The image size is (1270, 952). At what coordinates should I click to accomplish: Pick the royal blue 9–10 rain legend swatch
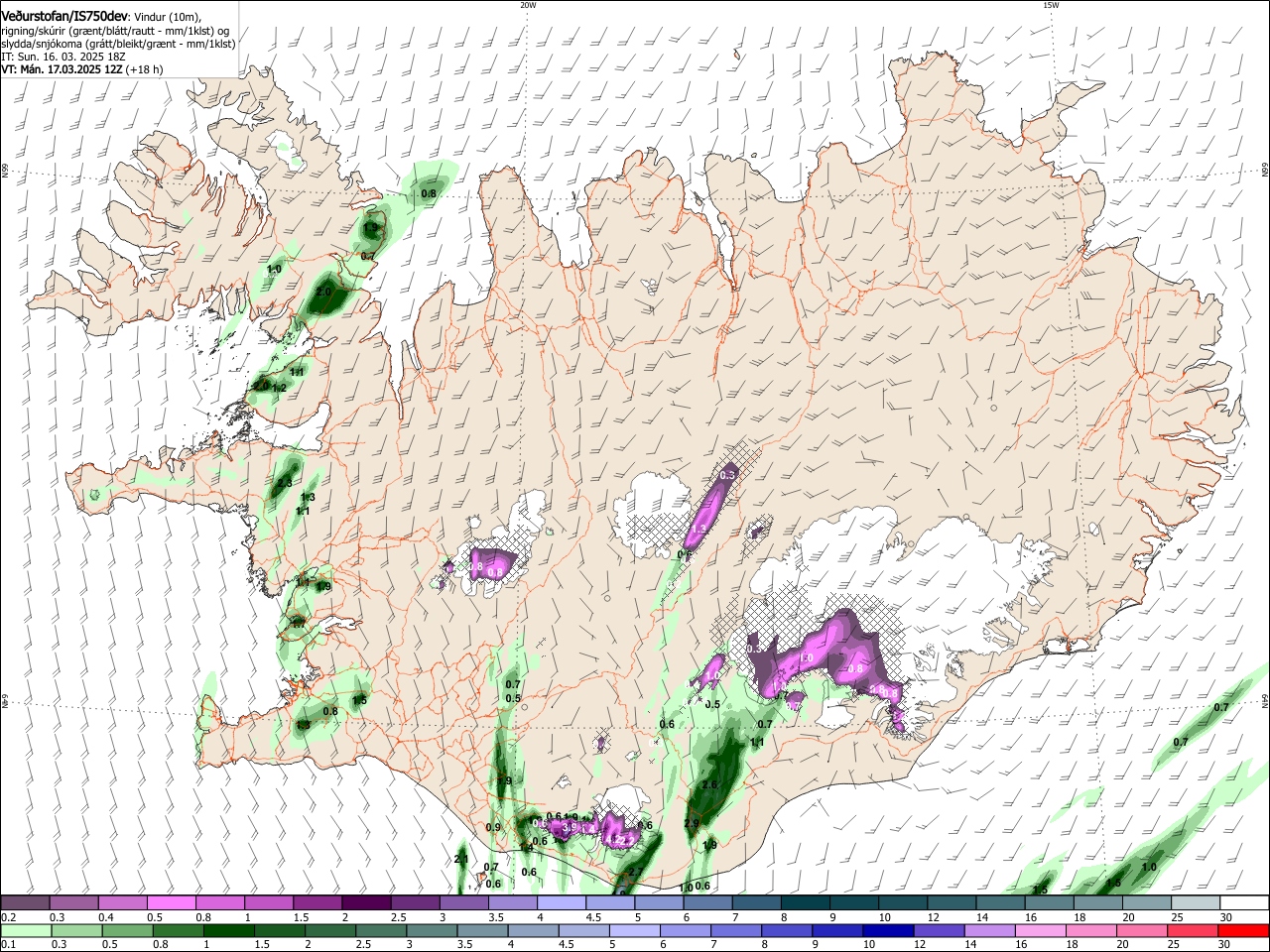coord(837,931)
